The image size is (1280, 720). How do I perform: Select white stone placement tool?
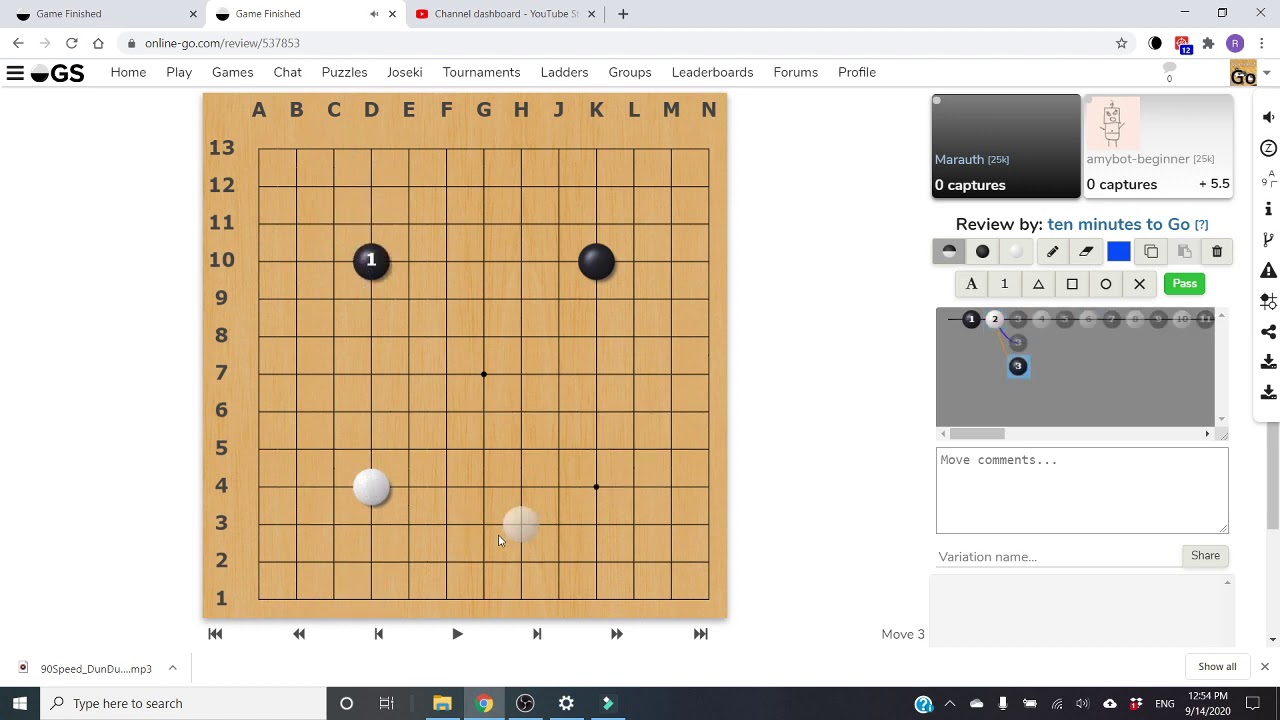[1016, 252]
